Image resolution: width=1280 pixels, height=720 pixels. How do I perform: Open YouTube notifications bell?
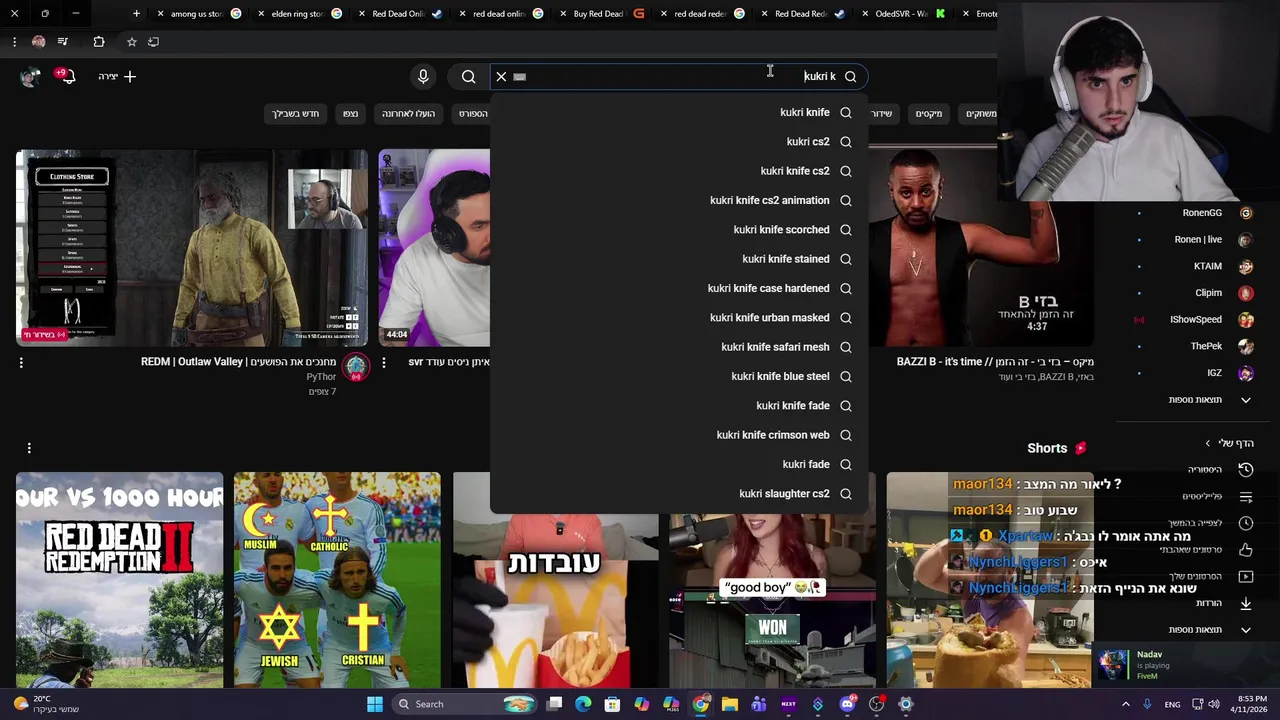(x=67, y=76)
